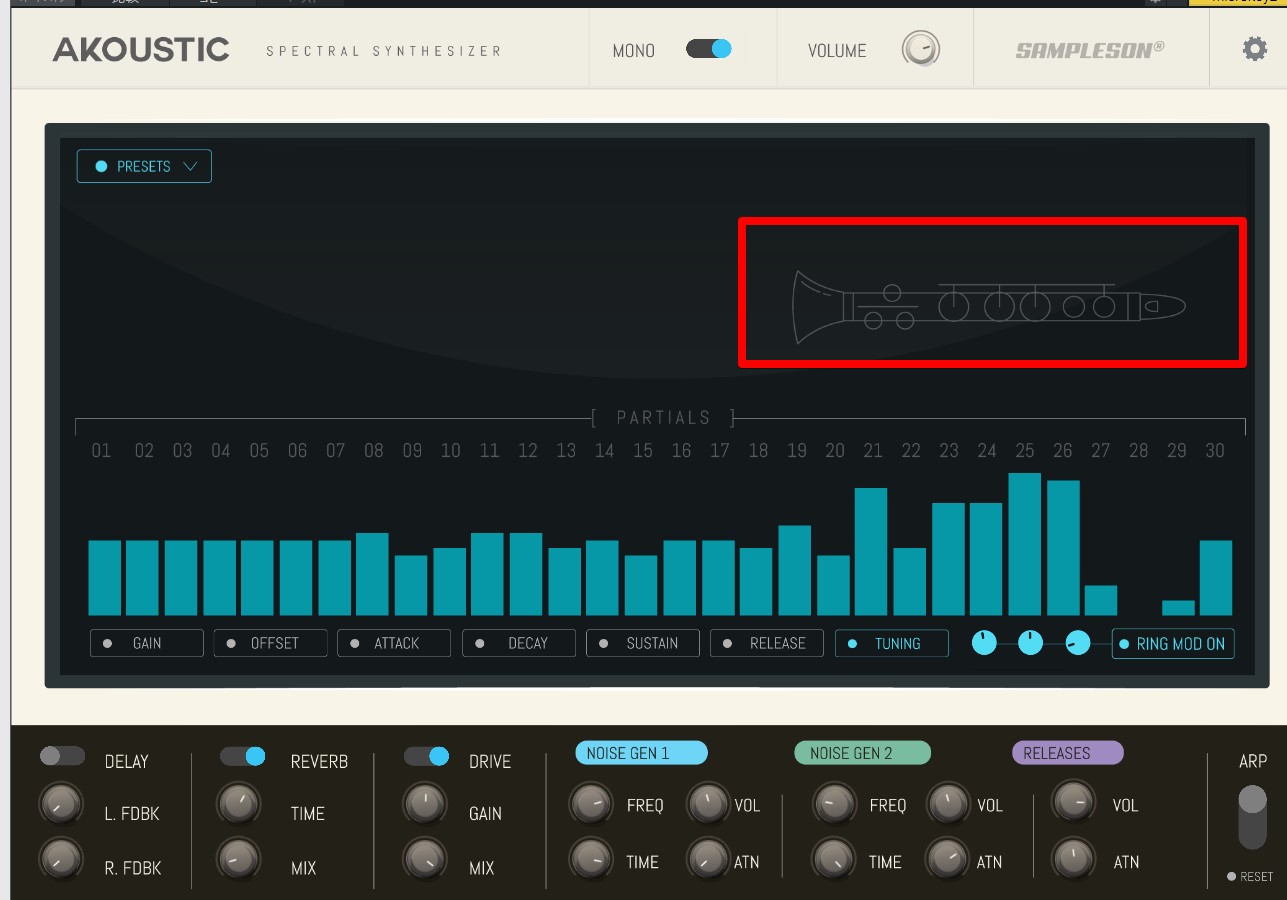Click the clarinet instrument illustration
The height and width of the screenshot is (900, 1287).
[x=990, y=305]
